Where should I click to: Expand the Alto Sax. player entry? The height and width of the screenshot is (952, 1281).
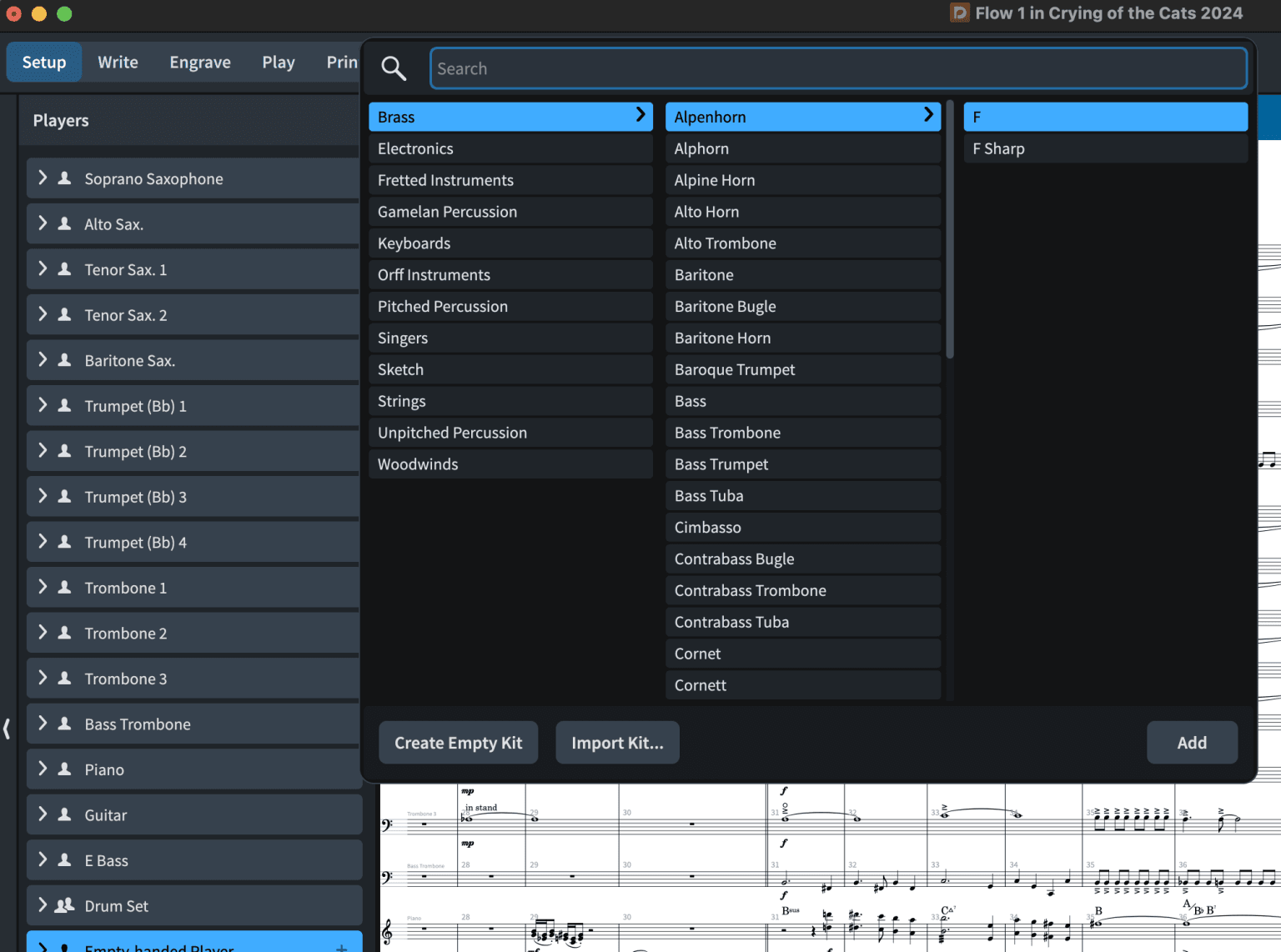tap(42, 223)
